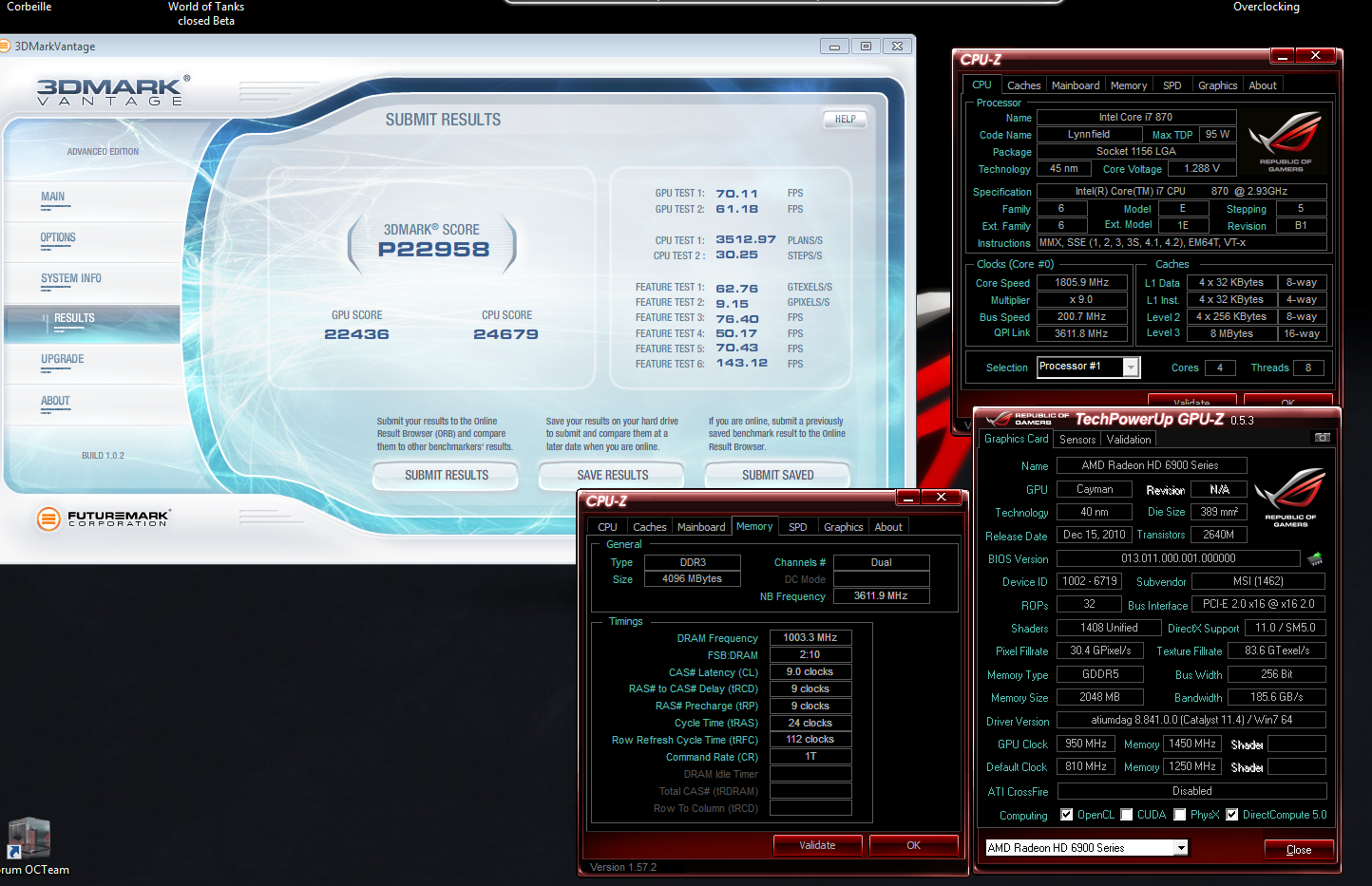Open About tab in upper CPU-Z window
Viewport: 1372px width, 886px height.
click(x=1263, y=85)
